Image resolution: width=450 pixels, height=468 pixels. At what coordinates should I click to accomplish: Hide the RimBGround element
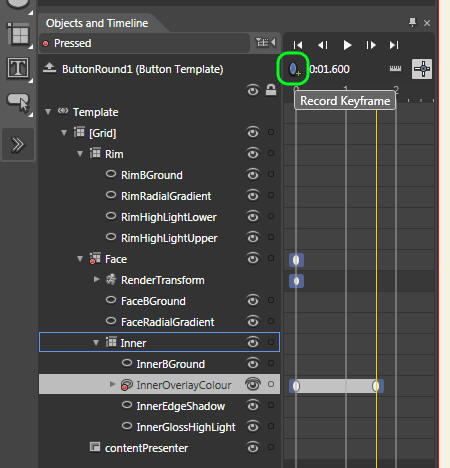[253, 174]
